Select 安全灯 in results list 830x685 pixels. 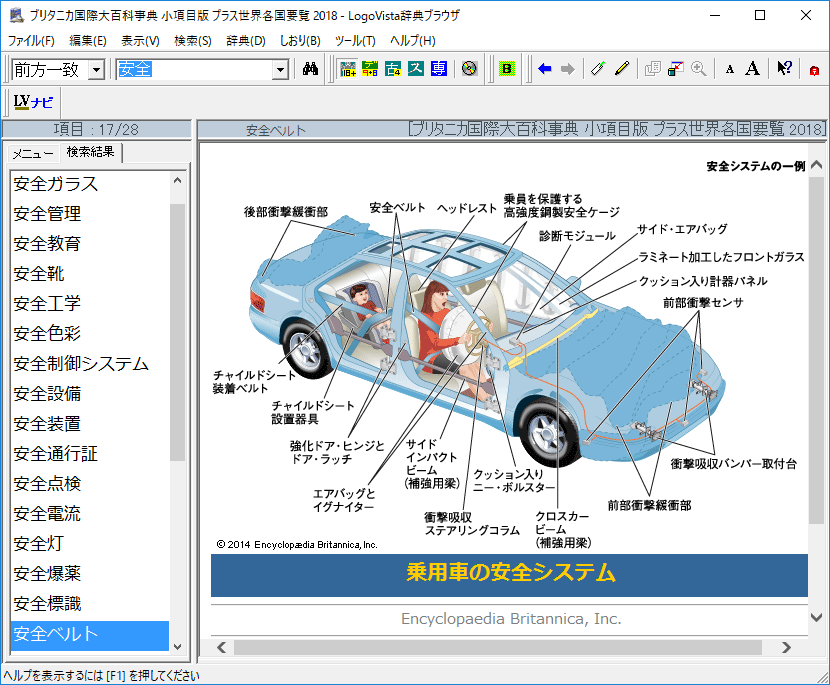click(90, 544)
